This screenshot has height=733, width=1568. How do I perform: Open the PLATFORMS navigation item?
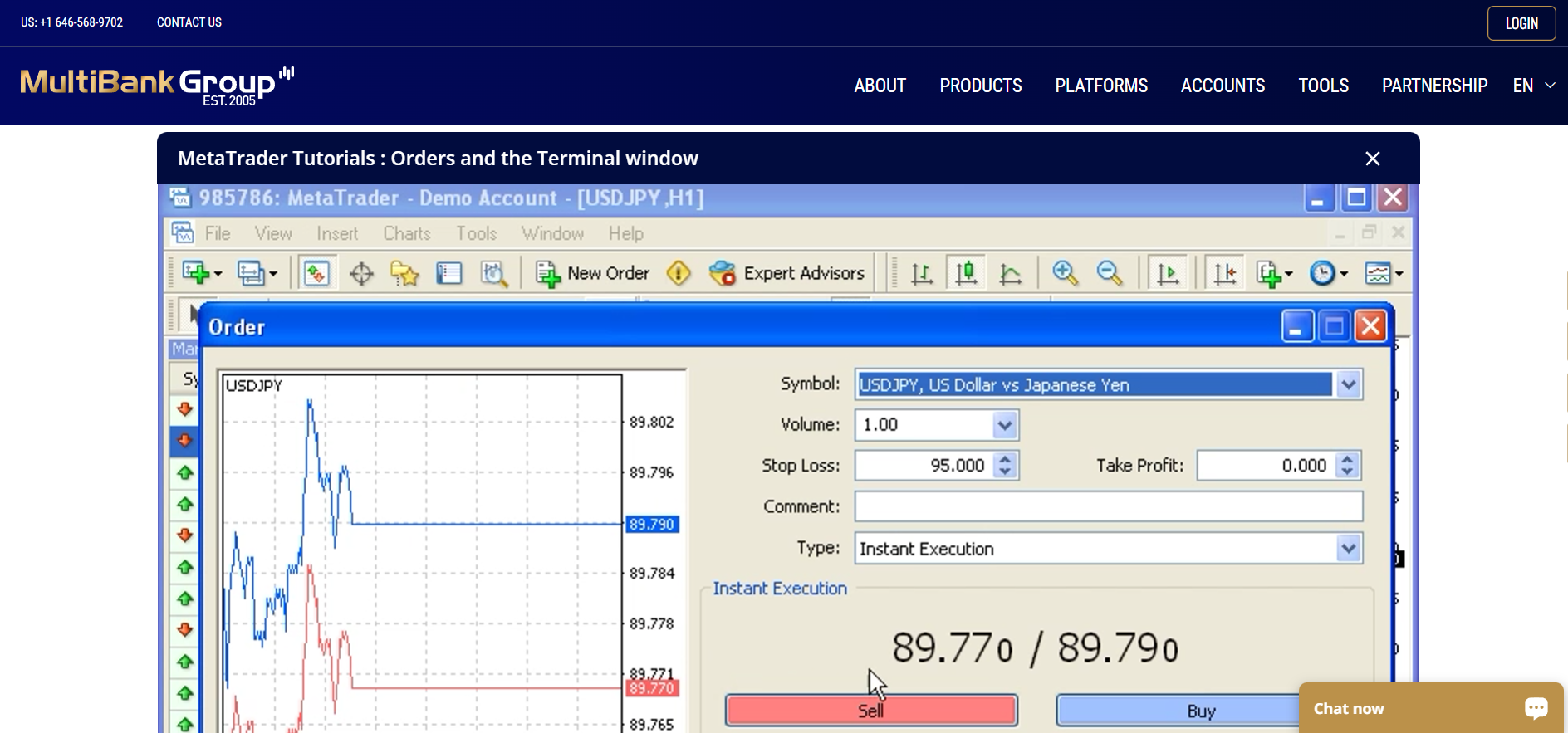pos(1101,86)
